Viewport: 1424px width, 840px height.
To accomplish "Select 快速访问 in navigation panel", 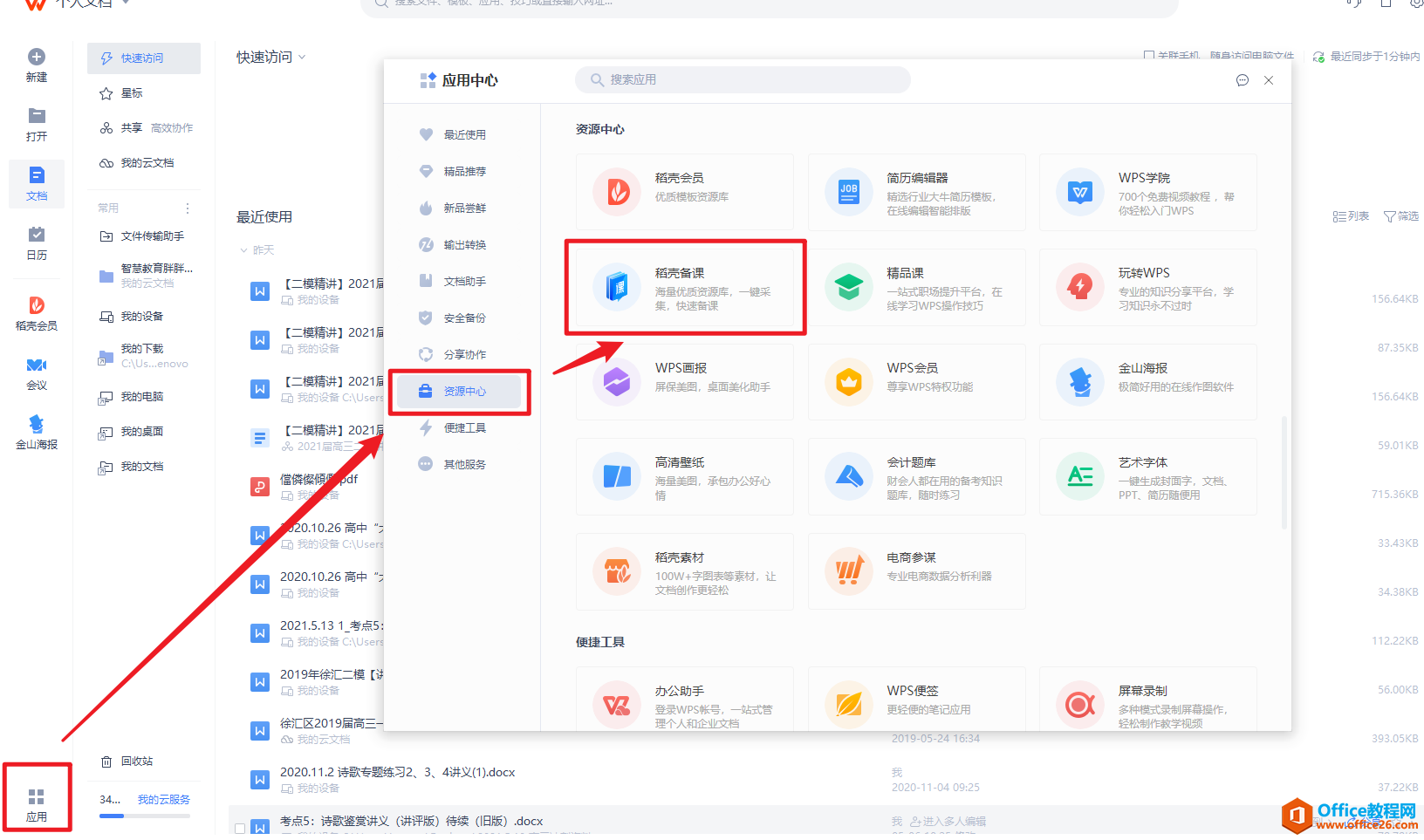I will [144, 58].
